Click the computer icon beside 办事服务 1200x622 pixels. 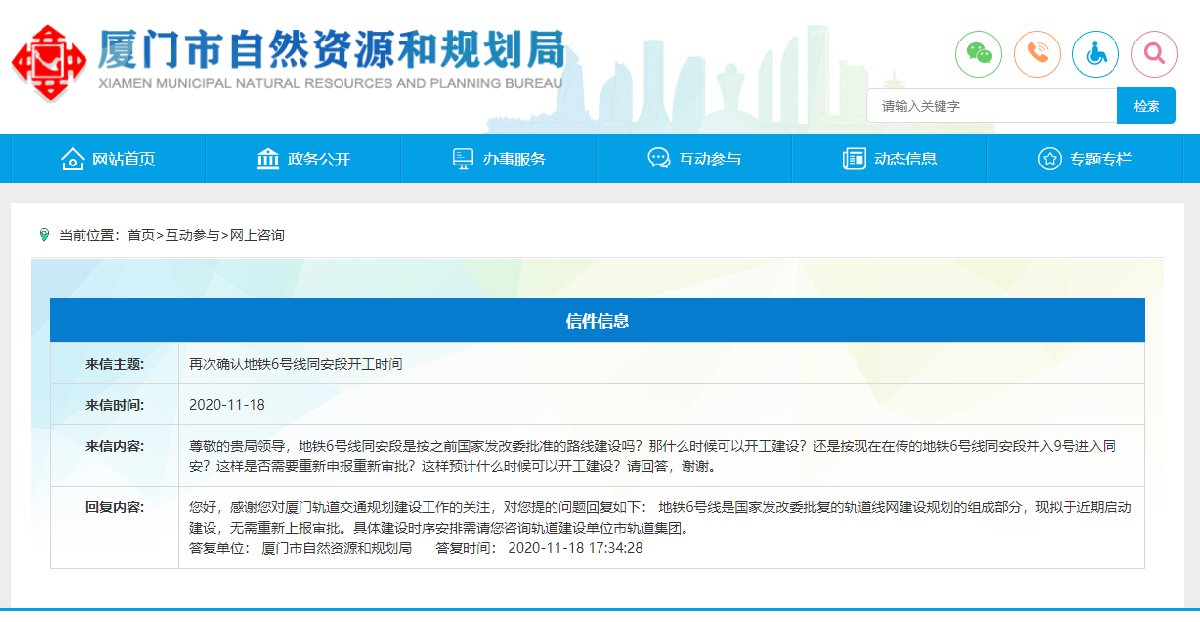[x=463, y=158]
